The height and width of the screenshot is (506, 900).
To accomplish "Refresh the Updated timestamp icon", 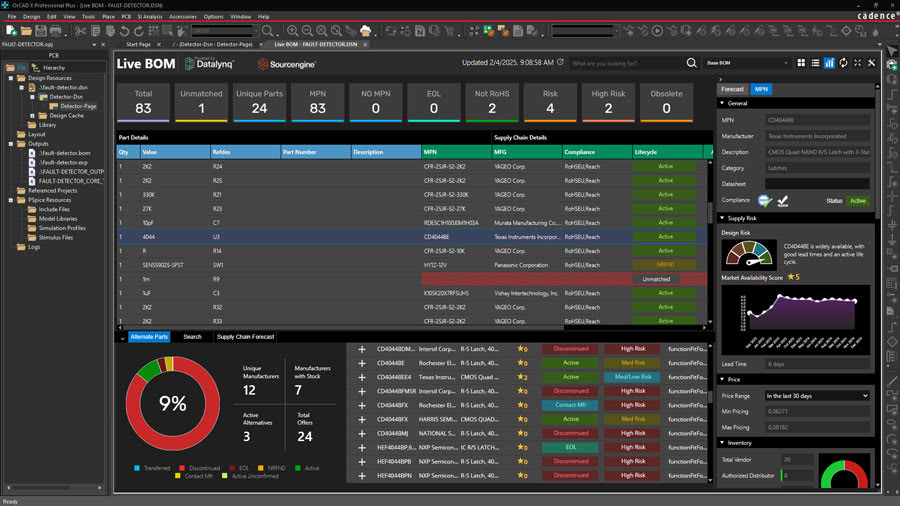I will (x=560, y=62).
